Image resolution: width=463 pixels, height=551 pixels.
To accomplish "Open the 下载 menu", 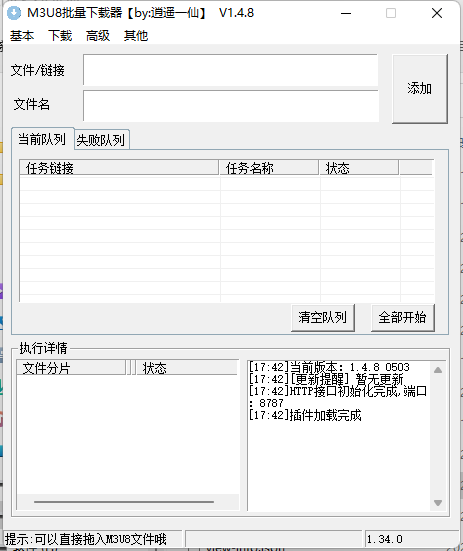I will coord(60,36).
